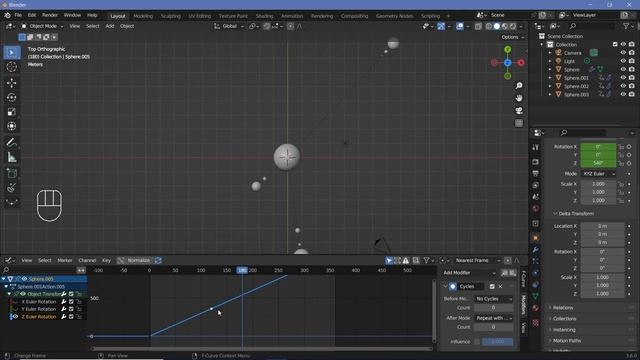Switch to orthographic grid view icon
640x360 pixels.
[519, 123]
